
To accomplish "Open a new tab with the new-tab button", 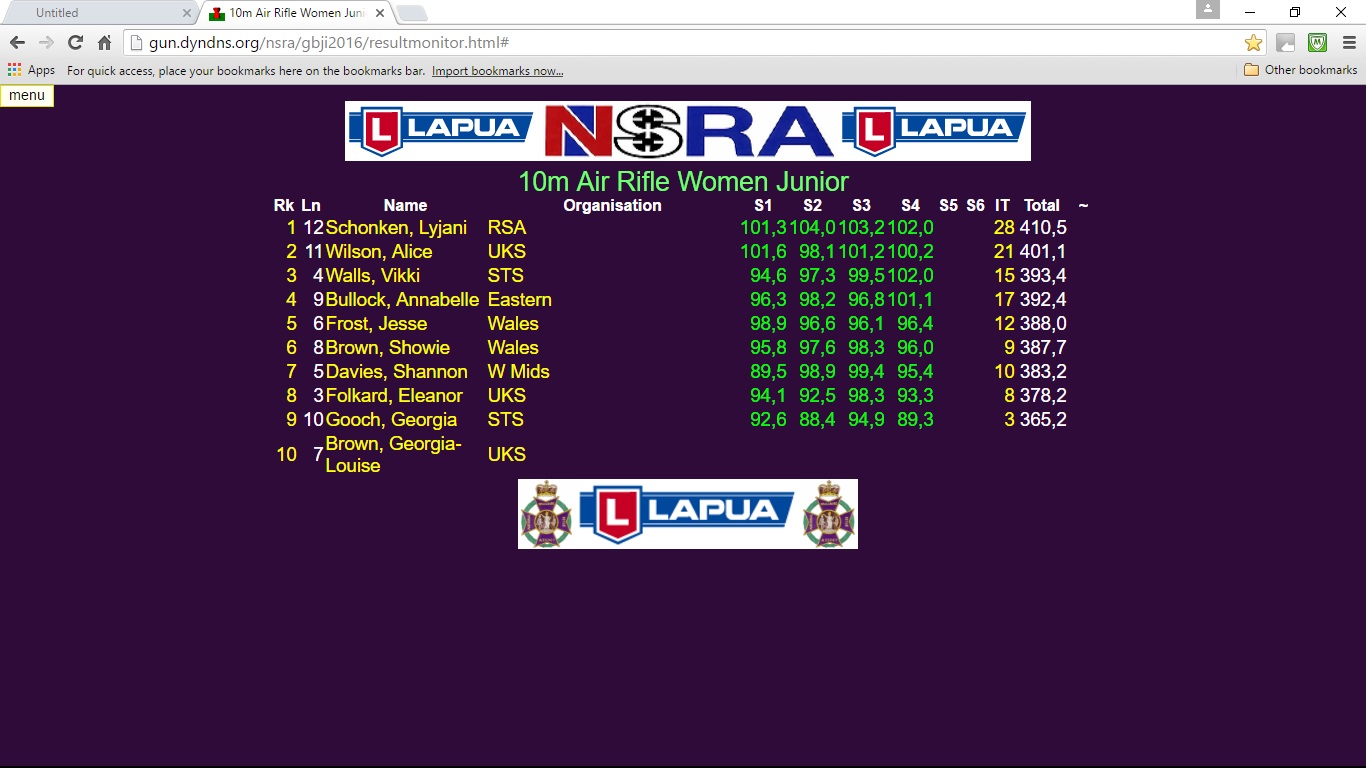I will [411, 13].
